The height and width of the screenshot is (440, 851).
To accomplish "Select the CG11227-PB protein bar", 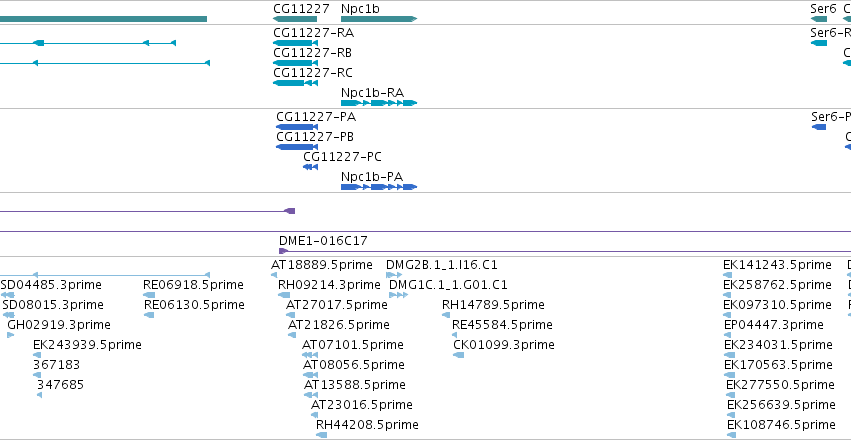I will point(296,147).
